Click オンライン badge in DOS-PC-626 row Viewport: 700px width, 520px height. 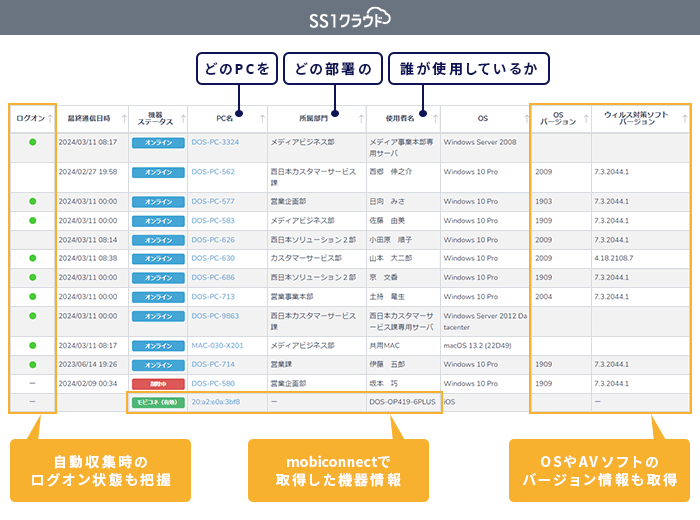click(x=158, y=240)
